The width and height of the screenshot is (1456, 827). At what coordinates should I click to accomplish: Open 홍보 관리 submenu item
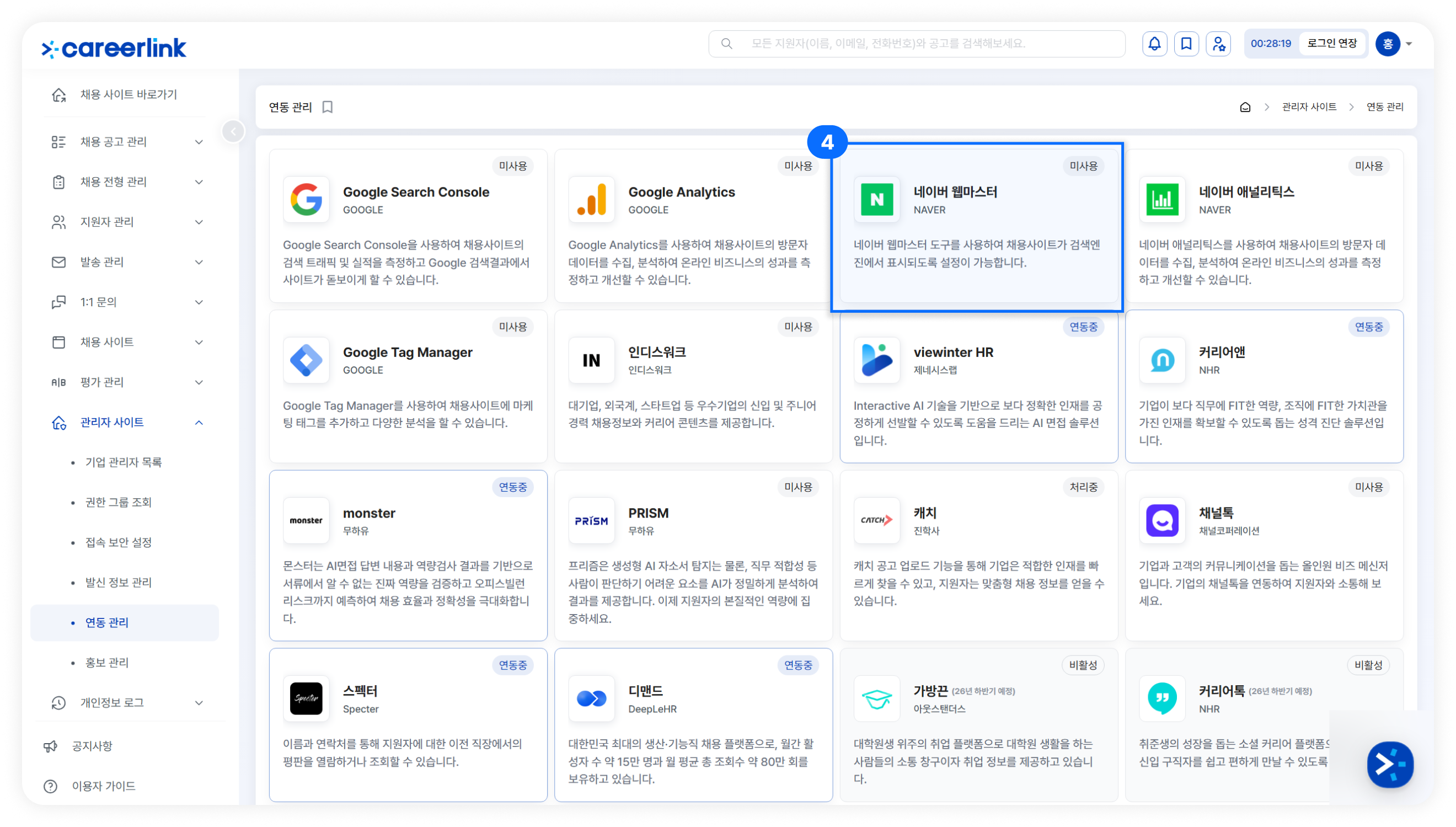106,663
